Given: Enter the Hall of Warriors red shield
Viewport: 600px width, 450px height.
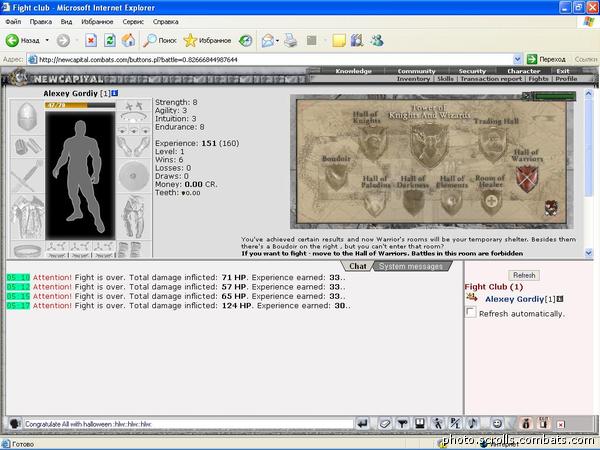Looking at the screenshot, I should (x=527, y=179).
